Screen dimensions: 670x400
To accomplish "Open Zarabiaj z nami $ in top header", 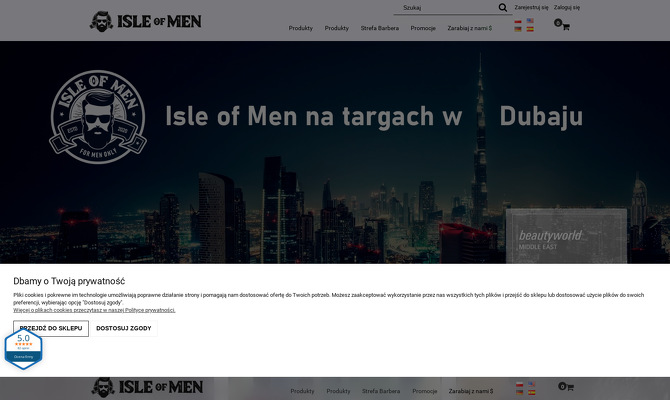I will point(470,28).
